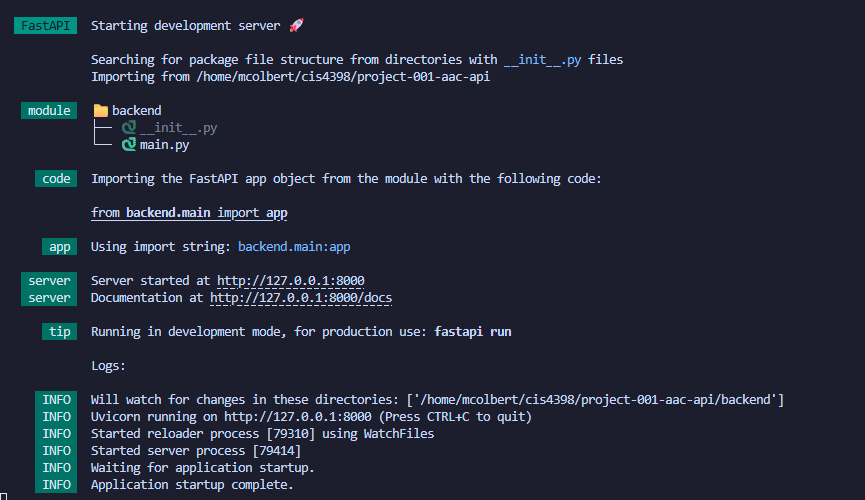Click the Python icon next to main.py
The image size is (865, 500).
pos(128,145)
